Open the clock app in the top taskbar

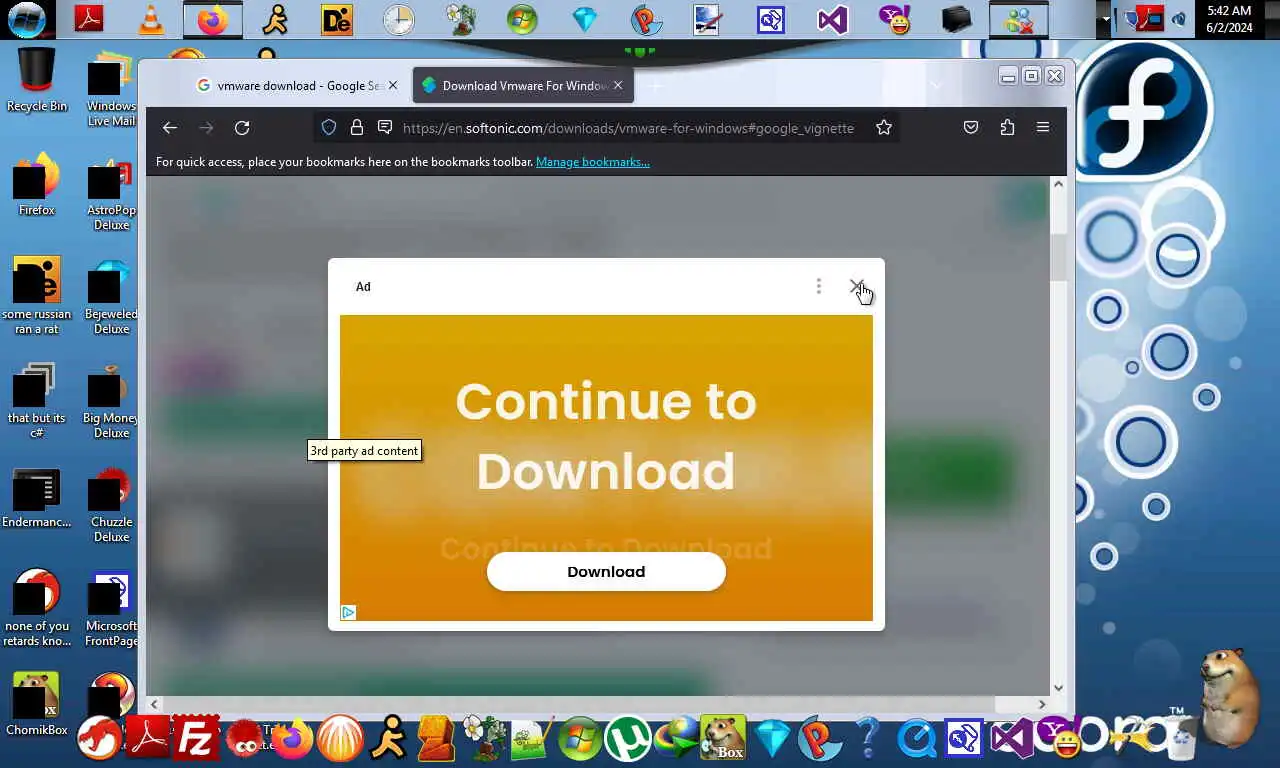(398, 19)
